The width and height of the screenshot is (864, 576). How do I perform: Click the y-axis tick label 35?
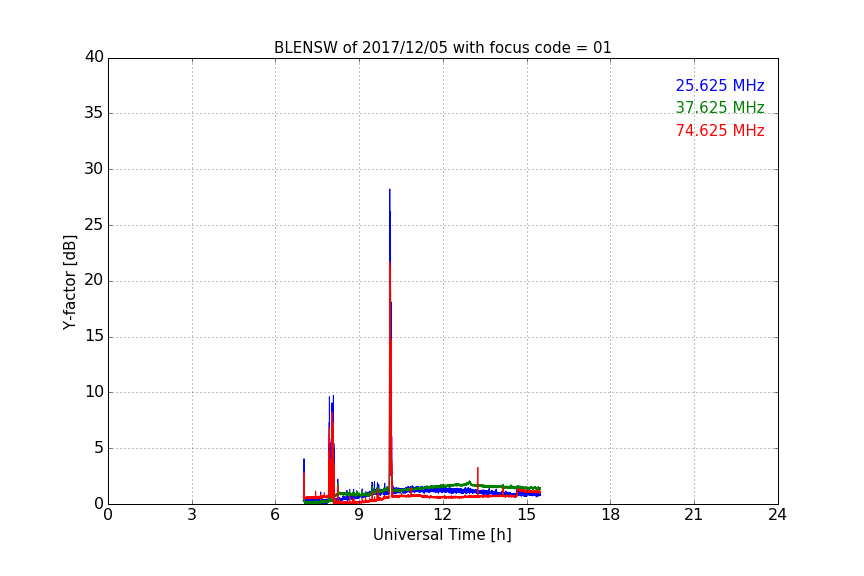94,113
